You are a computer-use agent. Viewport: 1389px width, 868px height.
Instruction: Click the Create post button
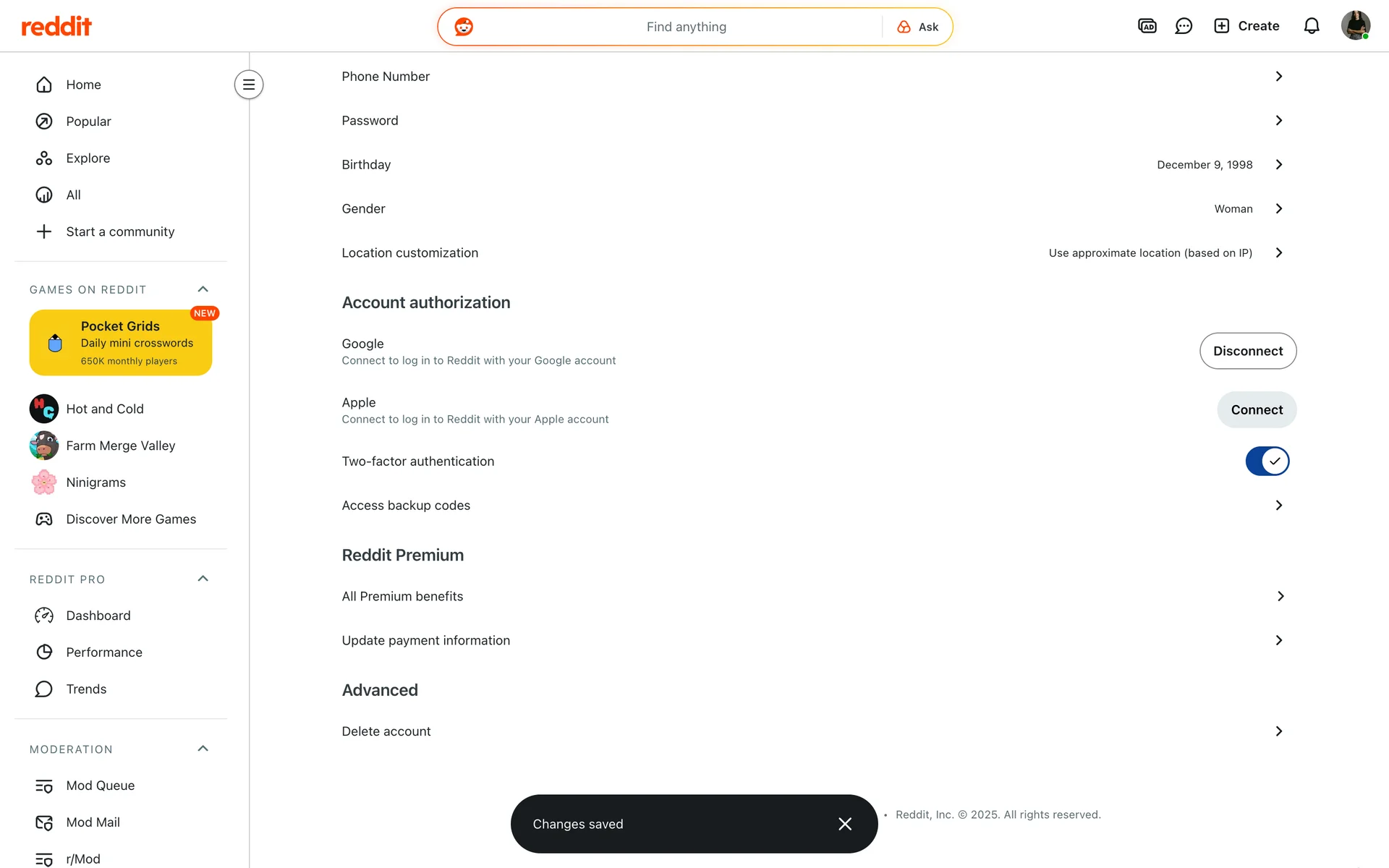pos(1246,26)
